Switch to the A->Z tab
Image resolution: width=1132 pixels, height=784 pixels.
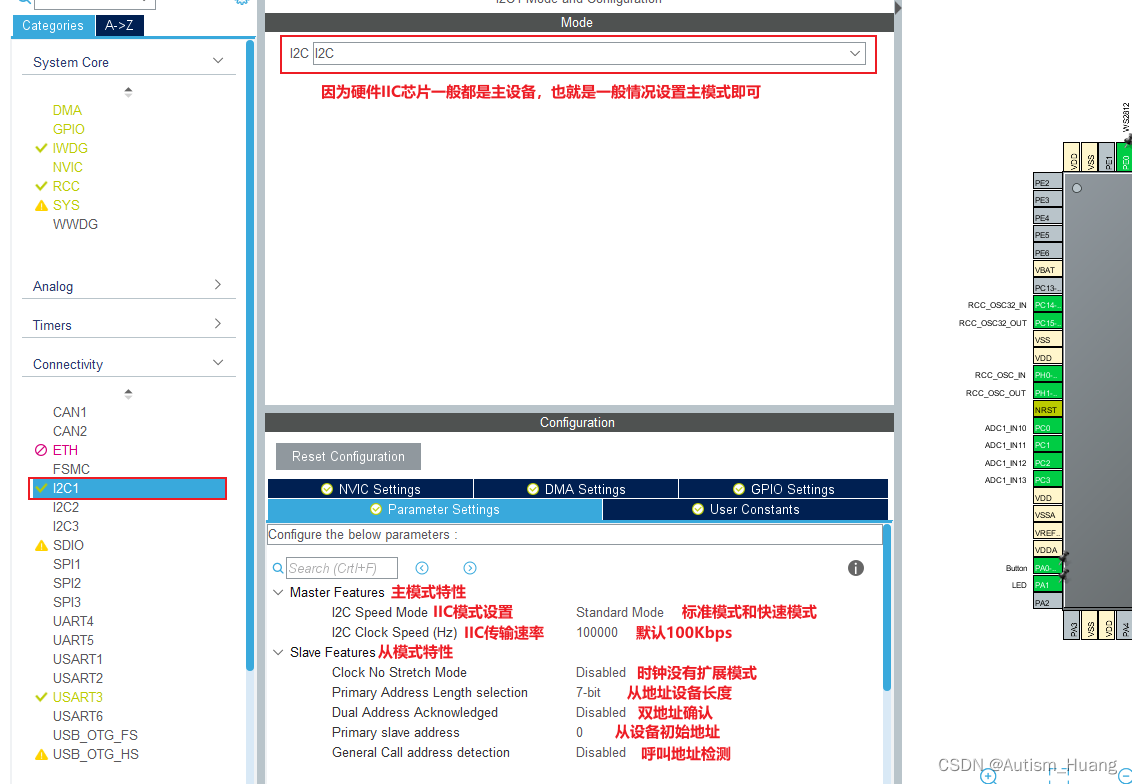click(x=119, y=25)
